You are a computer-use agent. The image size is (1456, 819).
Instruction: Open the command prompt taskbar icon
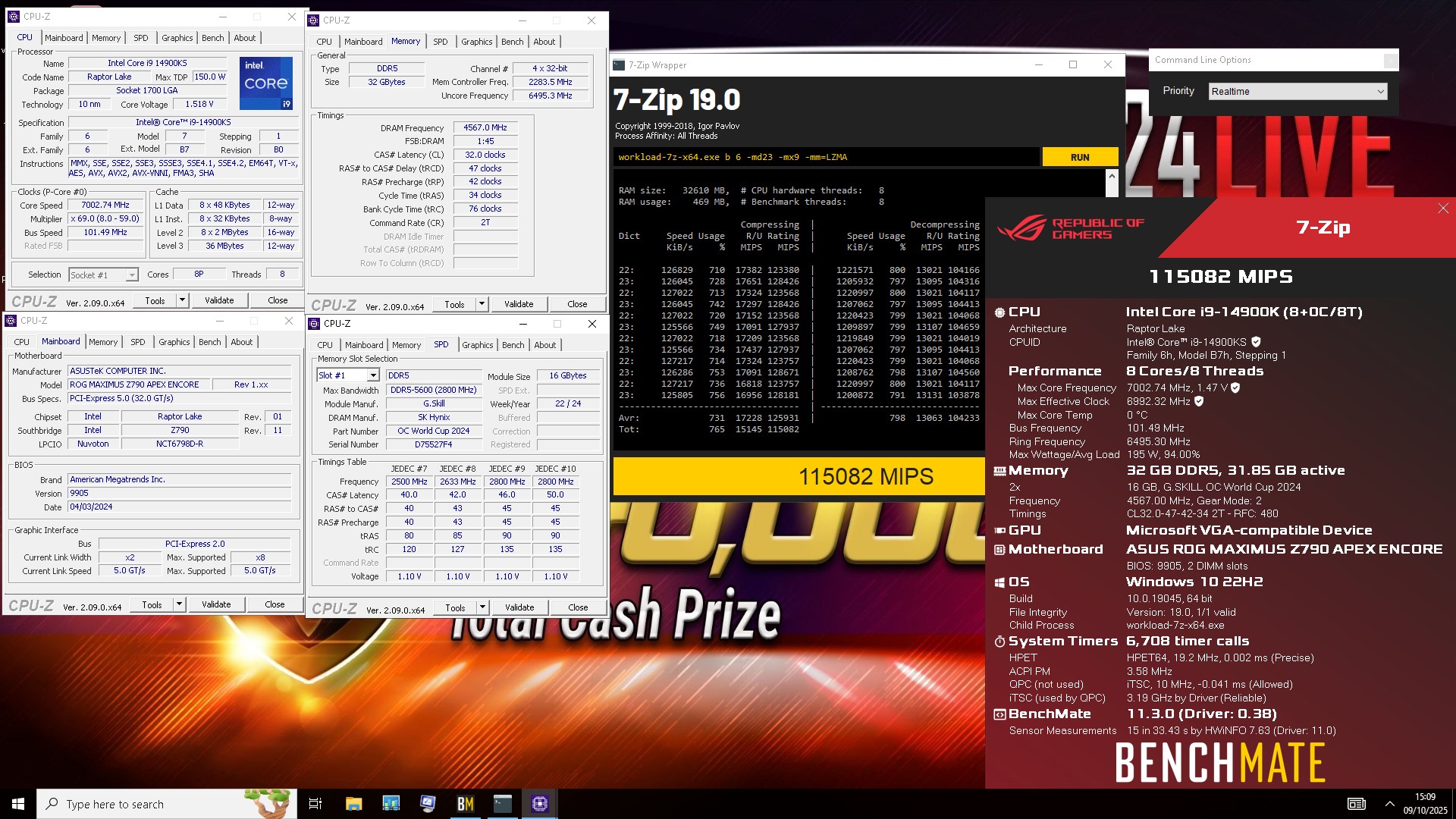502,804
